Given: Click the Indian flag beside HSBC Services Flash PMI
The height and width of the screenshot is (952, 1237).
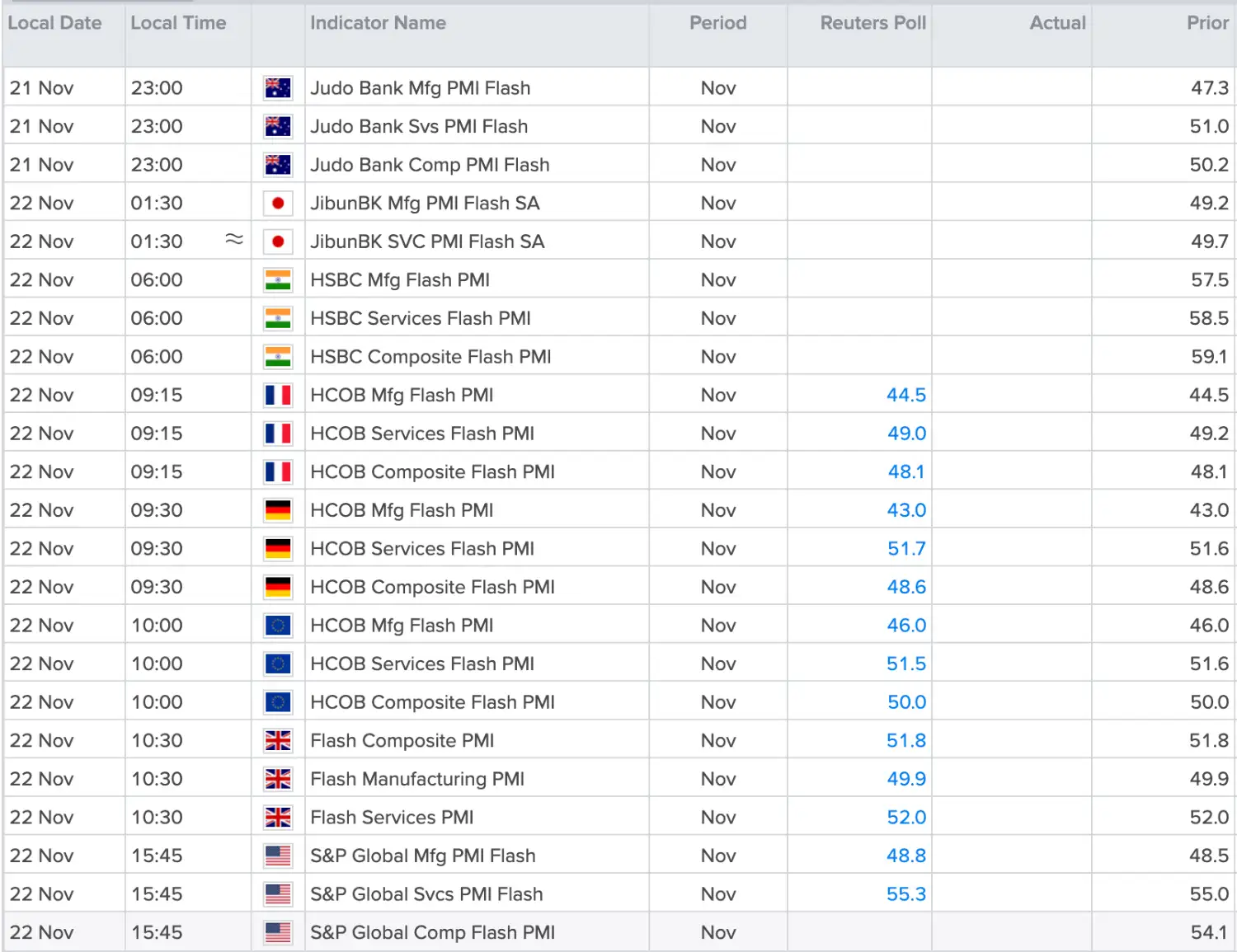Looking at the screenshot, I should (x=278, y=318).
